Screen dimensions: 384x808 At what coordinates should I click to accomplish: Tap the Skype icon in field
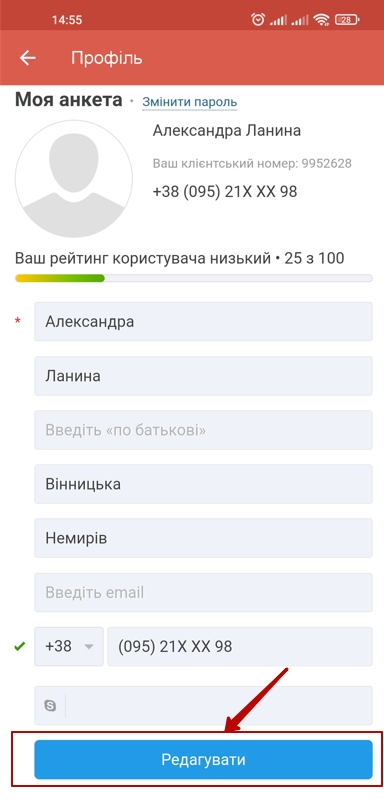pos(51,705)
